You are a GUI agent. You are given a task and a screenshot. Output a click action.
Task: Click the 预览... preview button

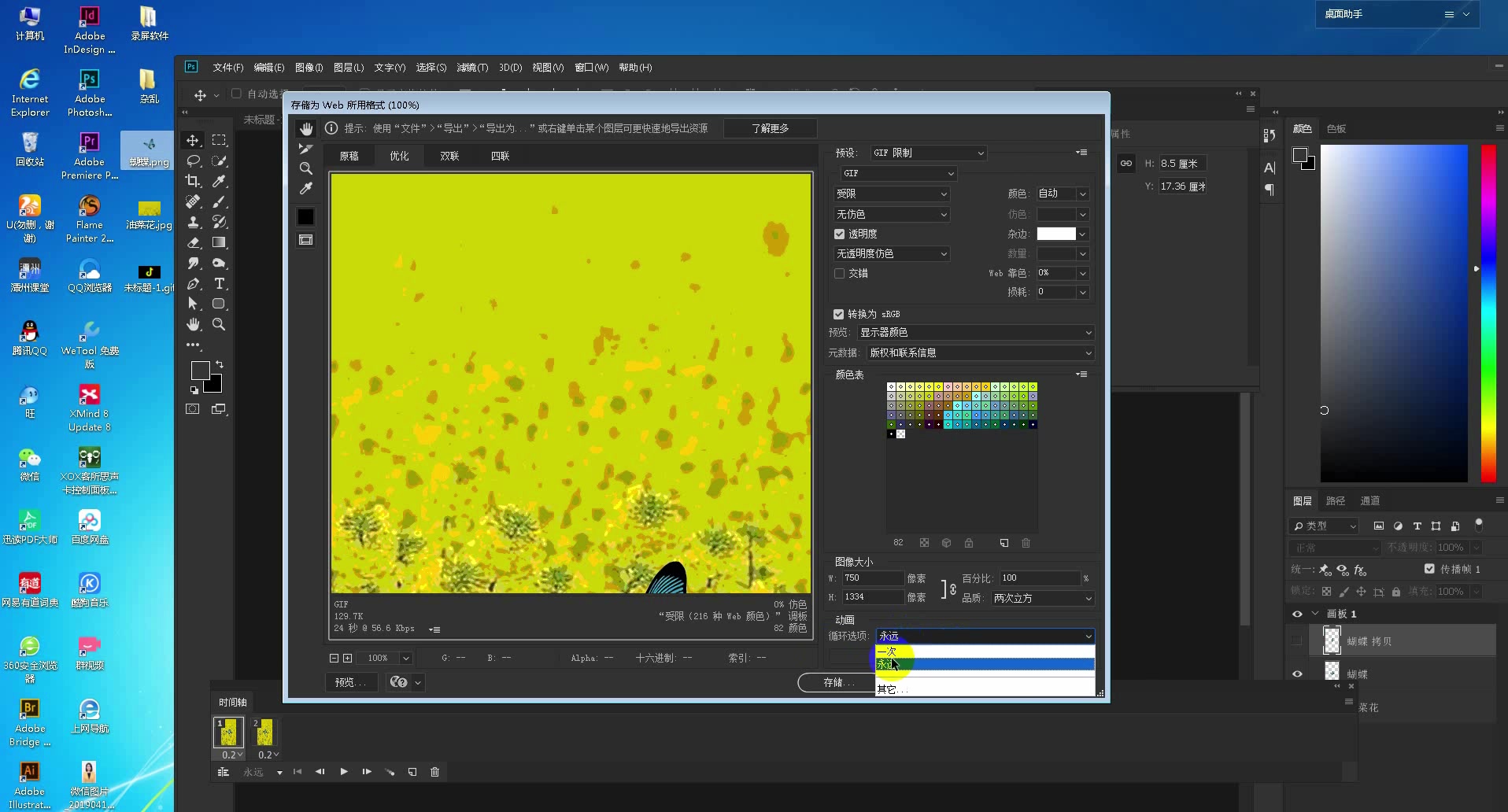351,682
